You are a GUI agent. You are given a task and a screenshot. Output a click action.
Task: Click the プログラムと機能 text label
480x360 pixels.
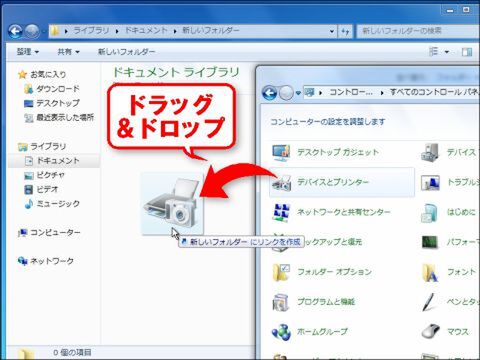click(326, 302)
